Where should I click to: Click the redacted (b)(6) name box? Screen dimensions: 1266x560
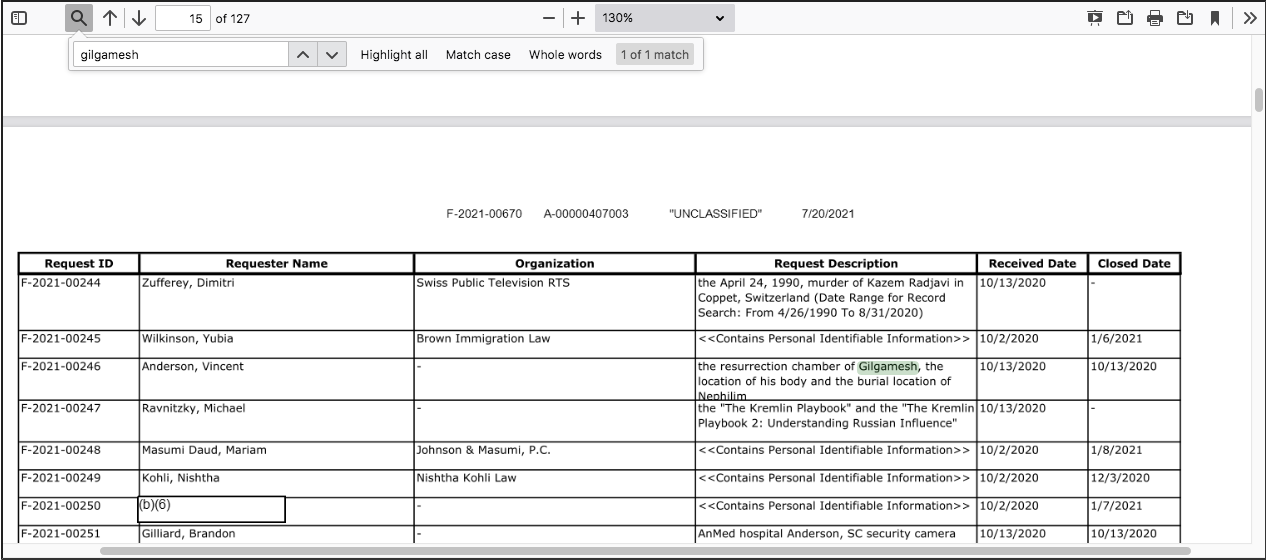coord(212,509)
